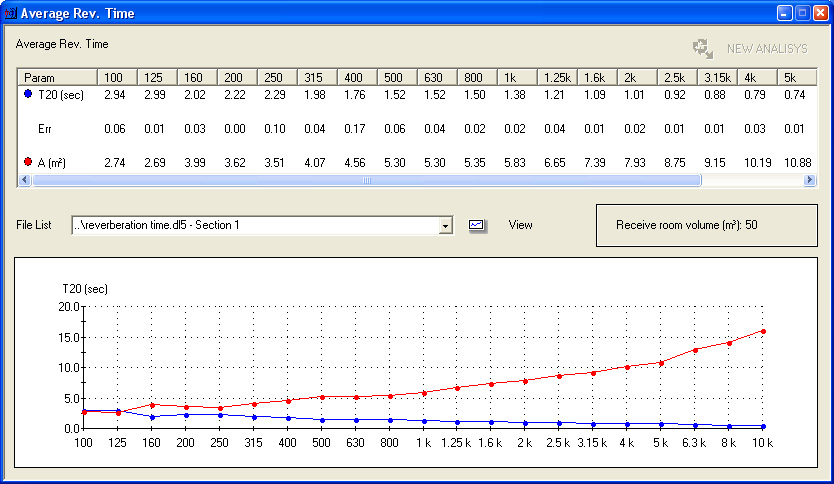
Task: Minimize the Average Rev. Time window
Action: [785, 13]
